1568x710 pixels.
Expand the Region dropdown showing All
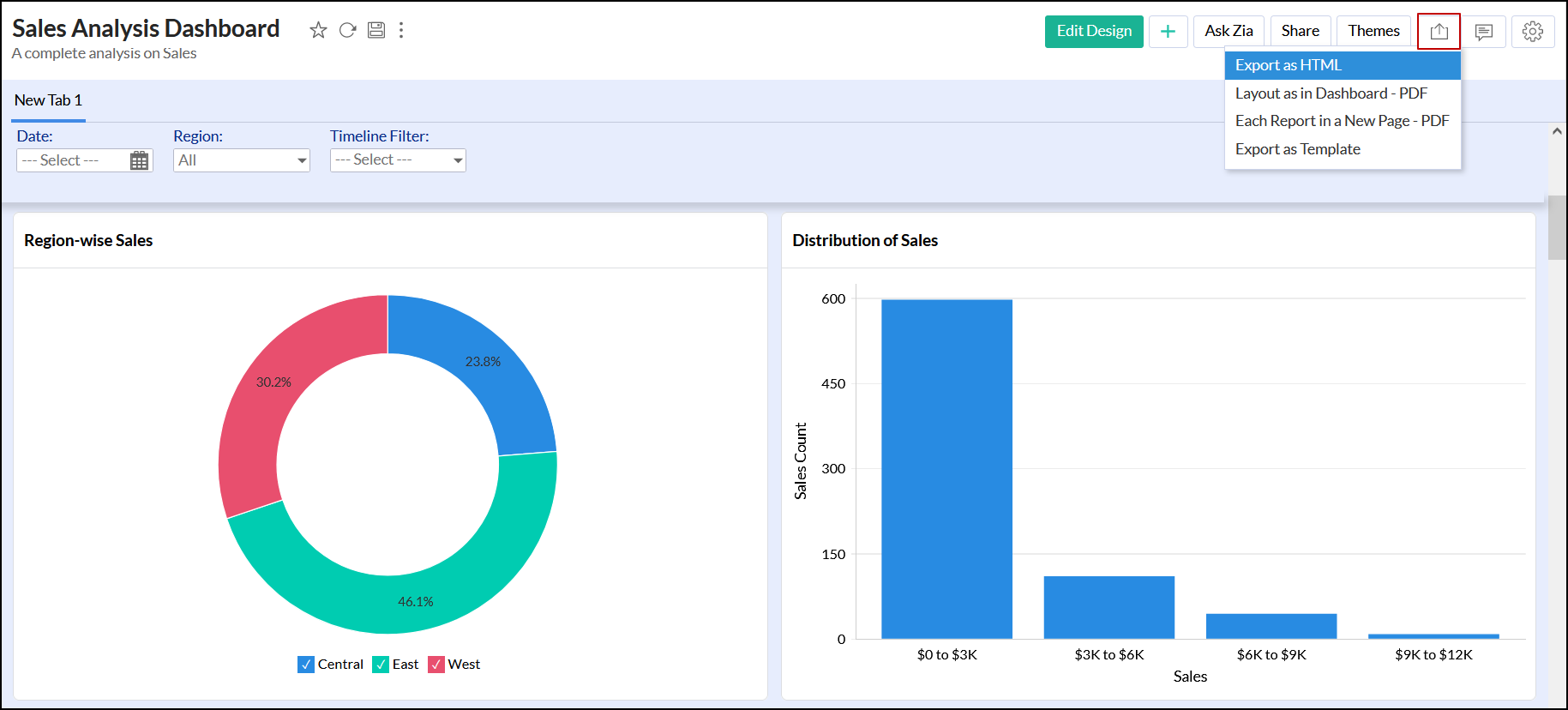(242, 160)
